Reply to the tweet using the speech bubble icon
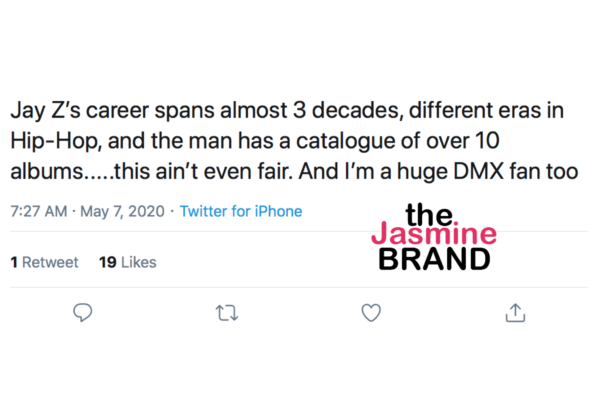 [82, 312]
